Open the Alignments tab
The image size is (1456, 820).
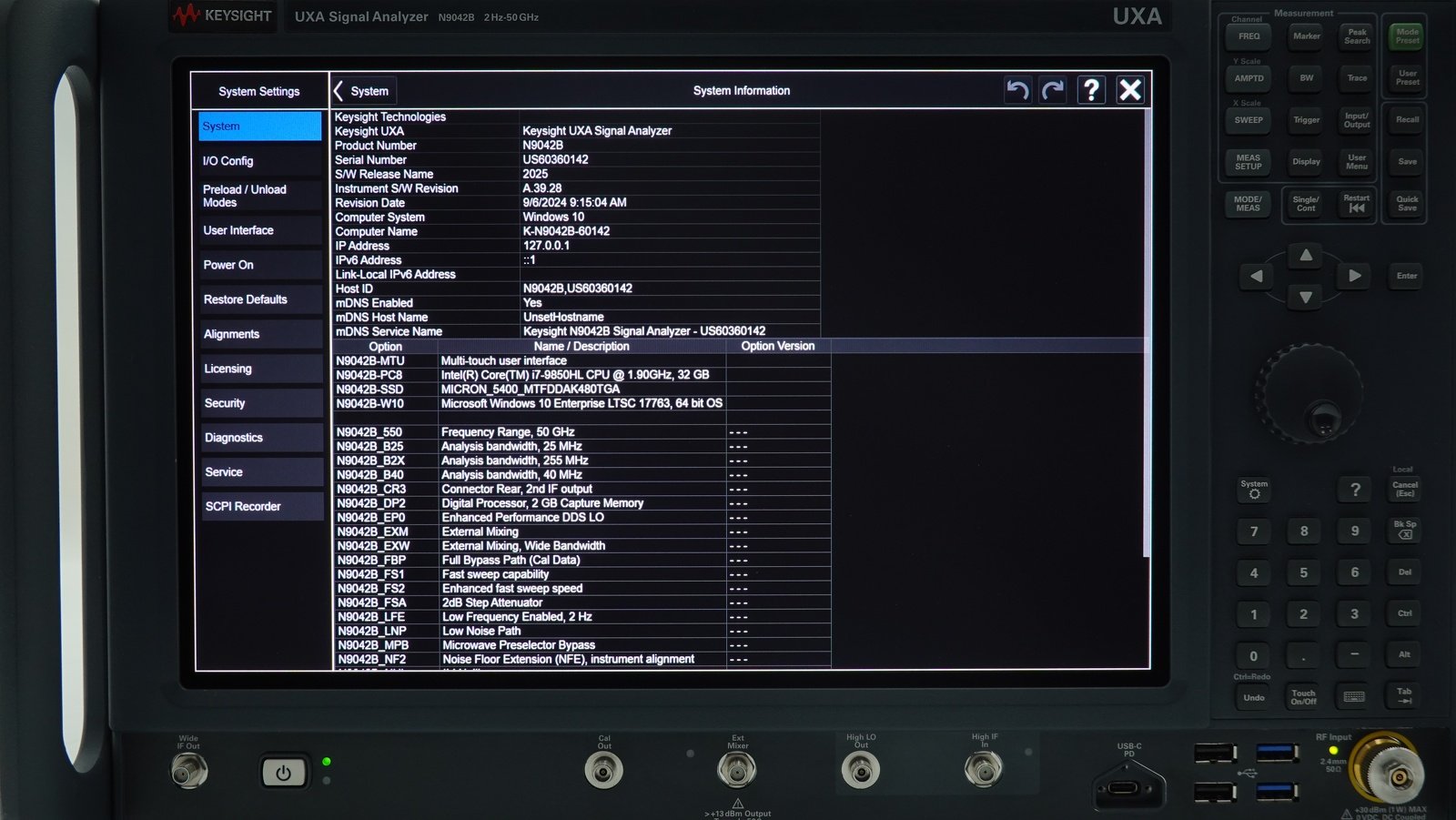tap(261, 334)
